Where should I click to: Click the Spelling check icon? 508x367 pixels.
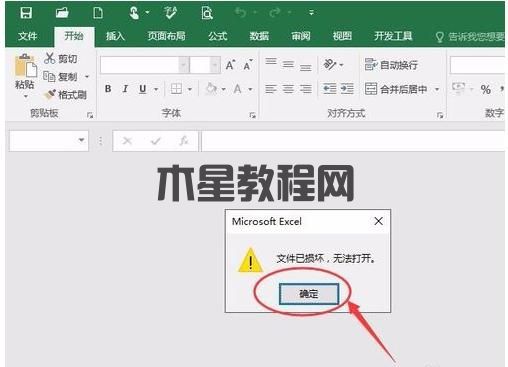[x=170, y=13]
